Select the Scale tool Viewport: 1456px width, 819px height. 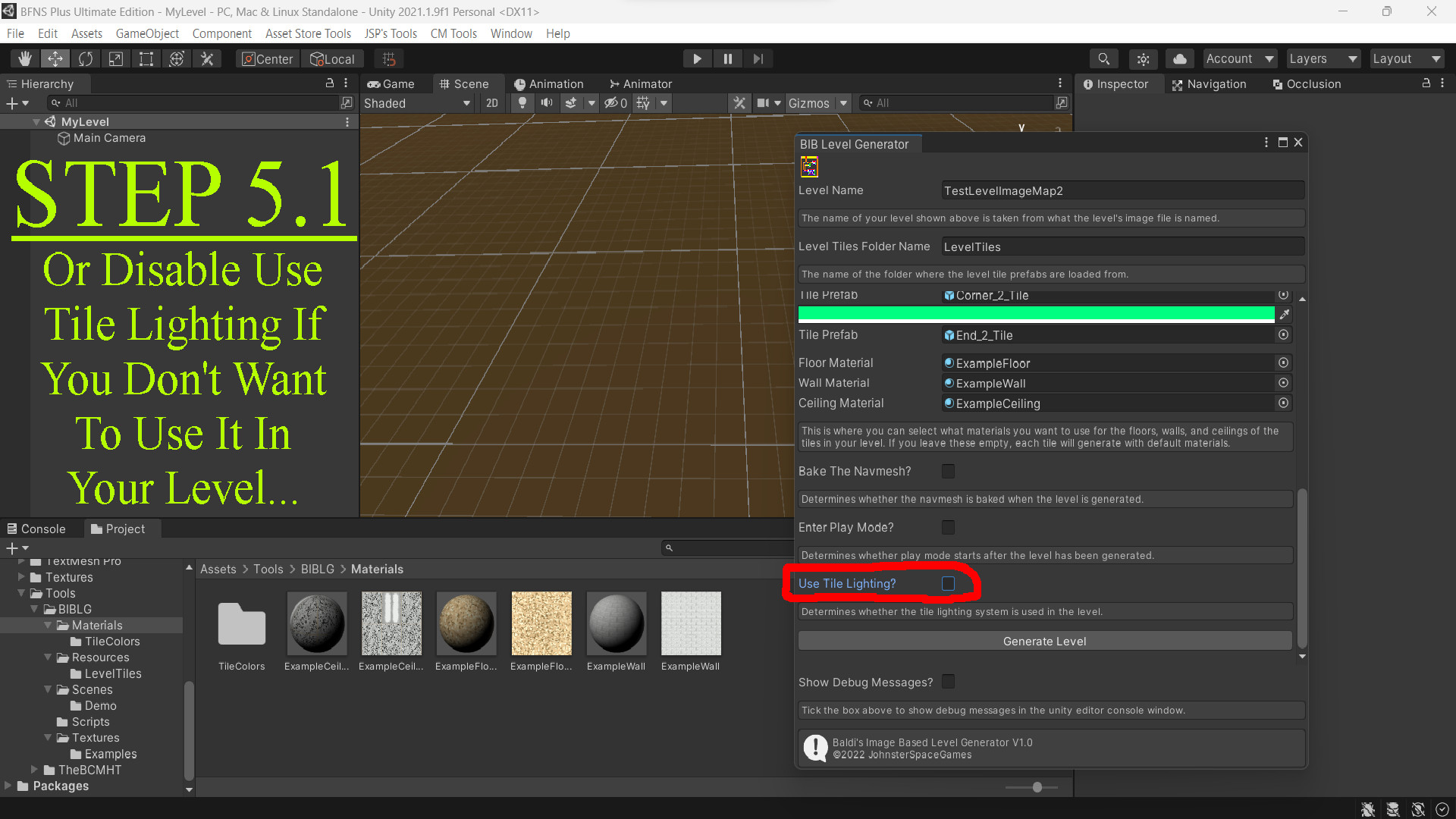coord(115,58)
